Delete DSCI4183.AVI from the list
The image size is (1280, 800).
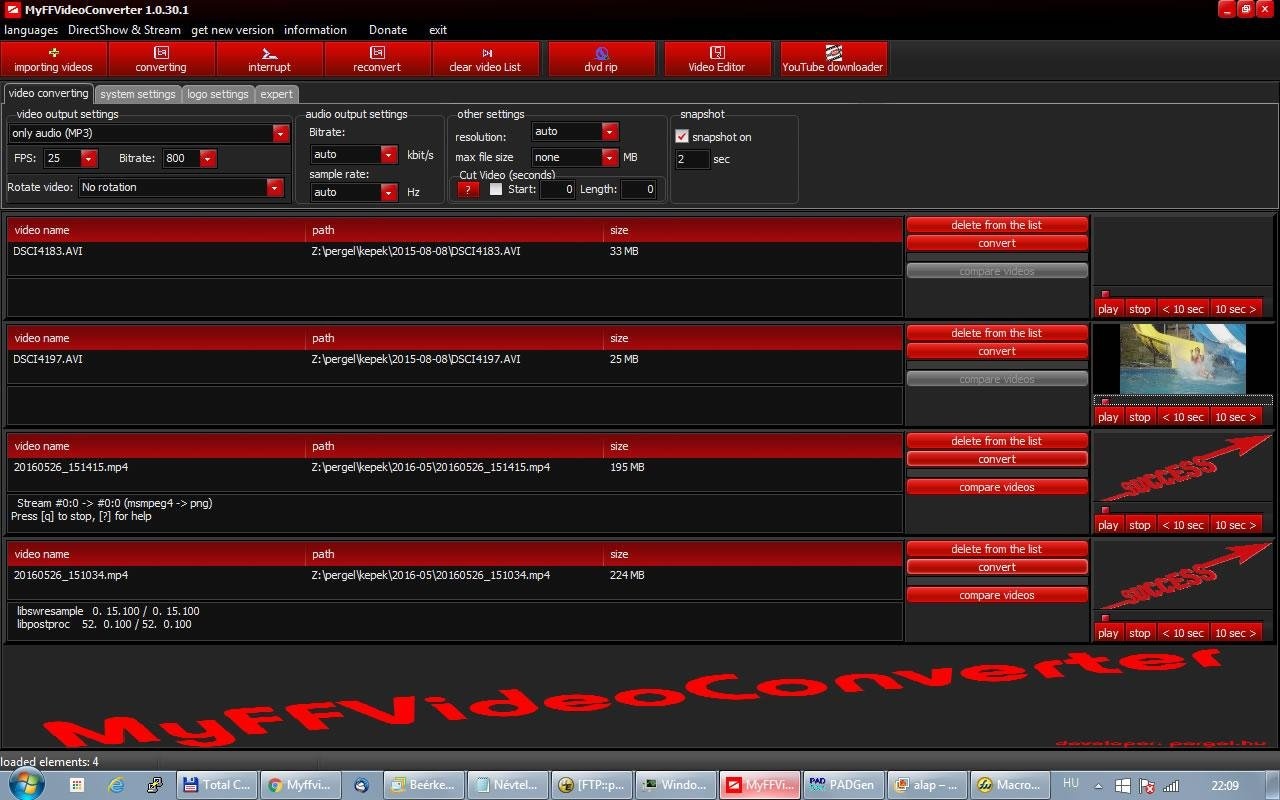point(997,225)
